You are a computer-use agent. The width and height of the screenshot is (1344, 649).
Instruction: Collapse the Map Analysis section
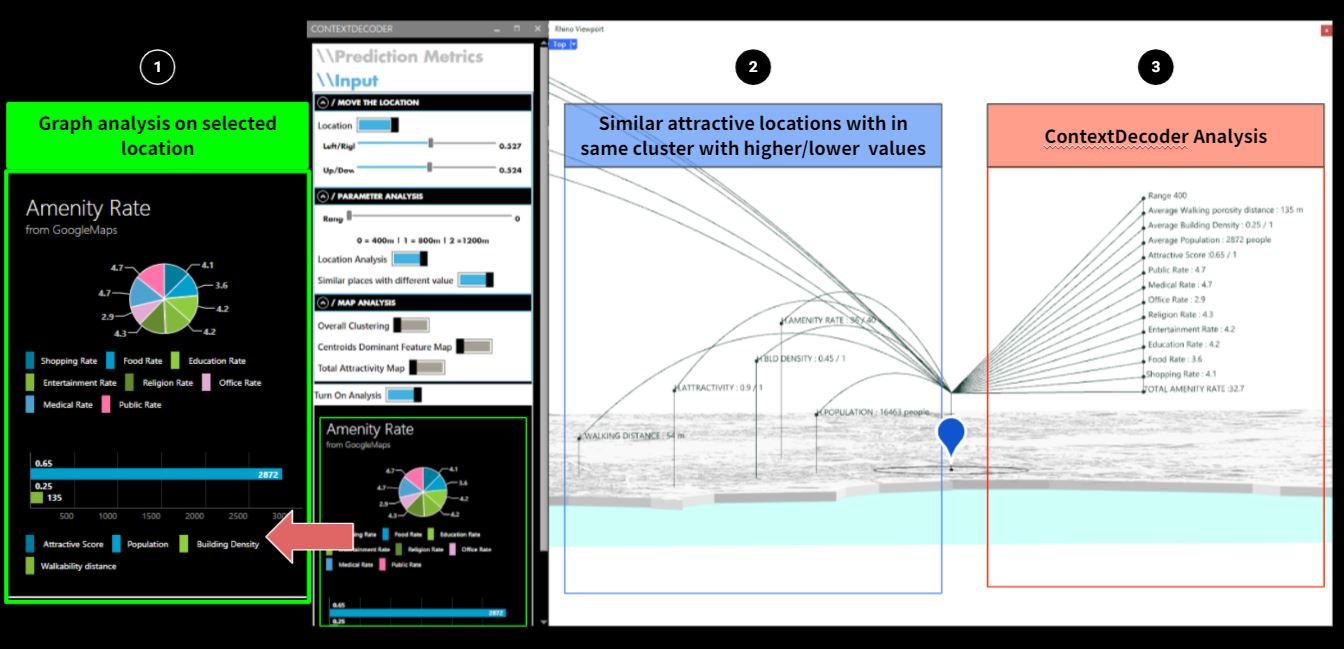click(322, 302)
